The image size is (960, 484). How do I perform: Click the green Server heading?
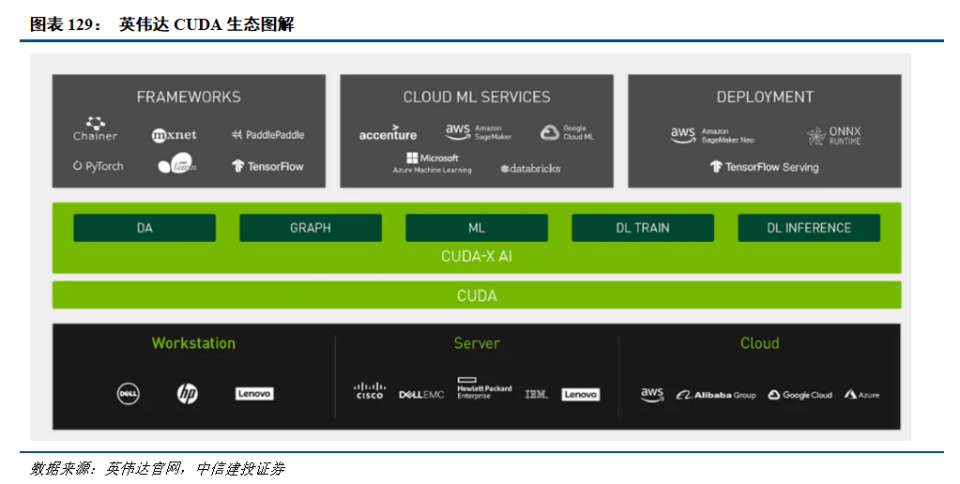tap(476, 343)
